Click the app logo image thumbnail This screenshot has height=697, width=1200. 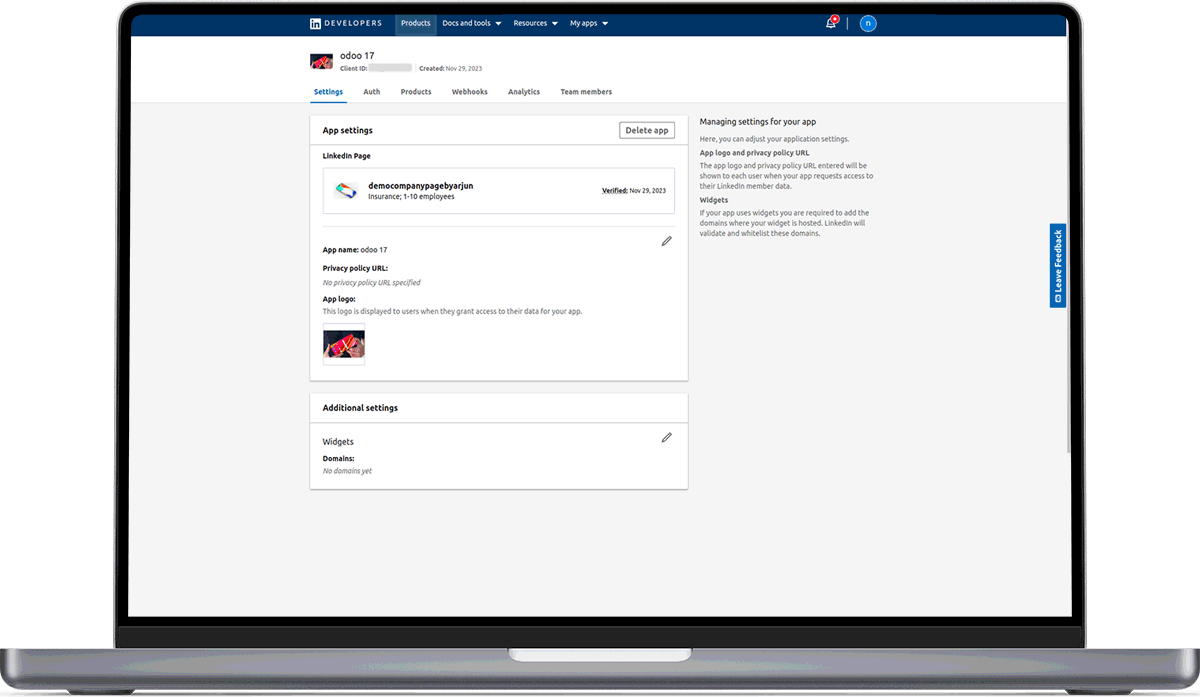(344, 345)
